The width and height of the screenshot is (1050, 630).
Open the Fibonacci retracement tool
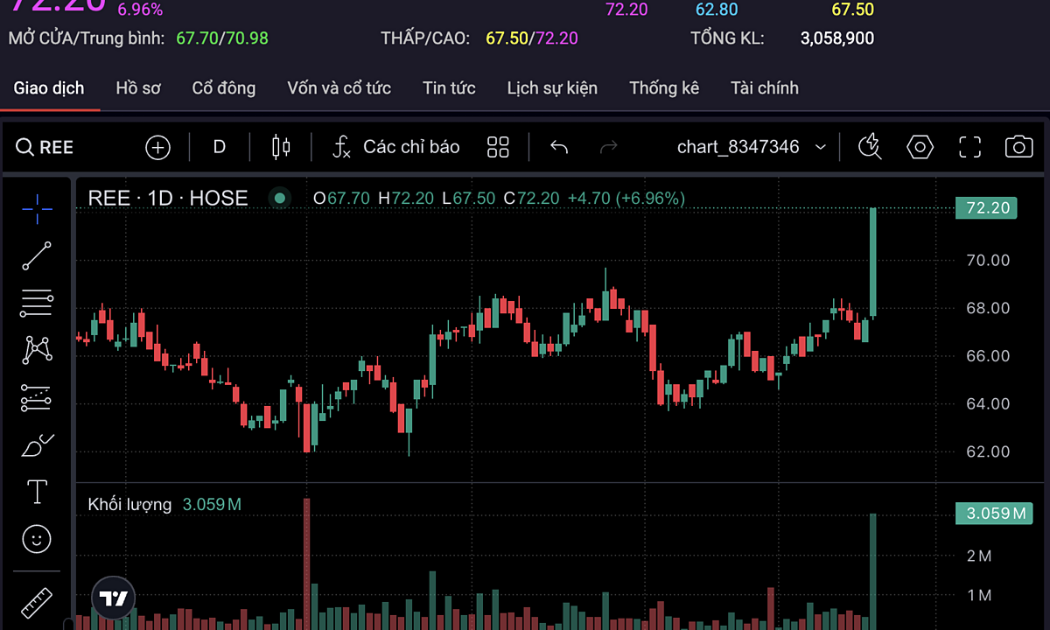click(x=37, y=303)
